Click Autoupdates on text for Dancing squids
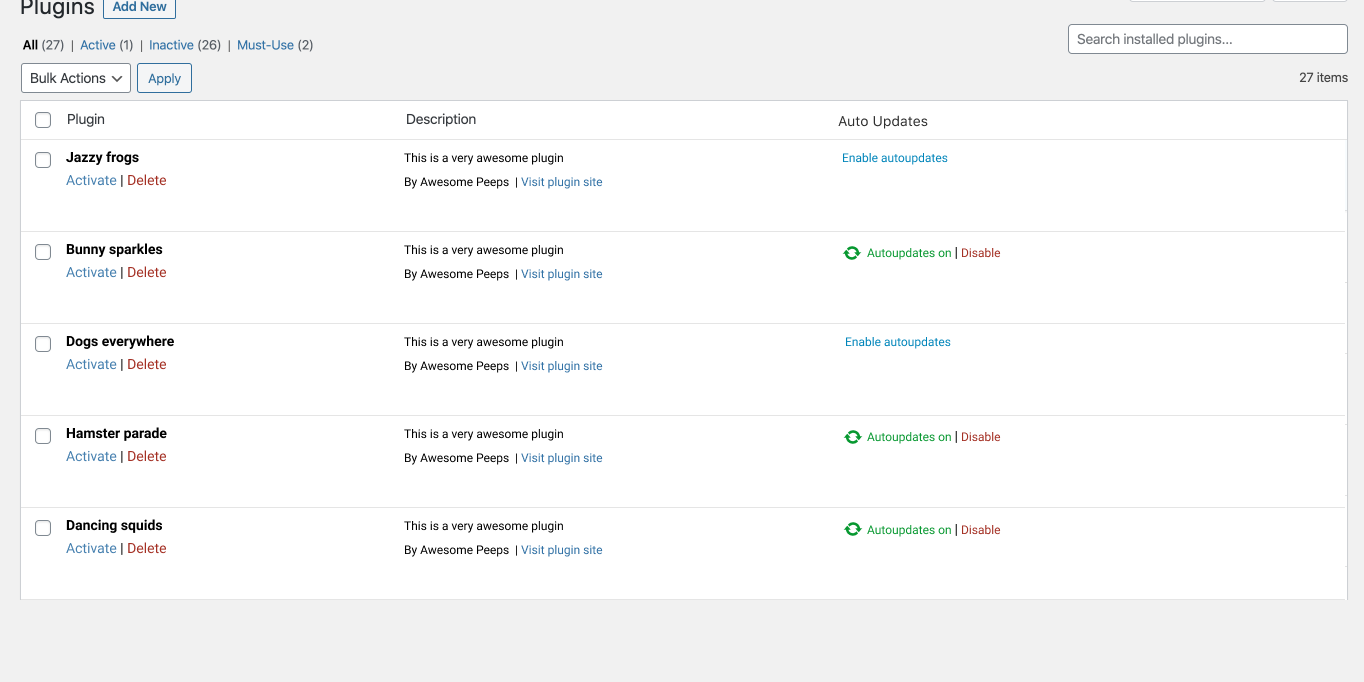Viewport: 1364px width, 682px height. 909,530
